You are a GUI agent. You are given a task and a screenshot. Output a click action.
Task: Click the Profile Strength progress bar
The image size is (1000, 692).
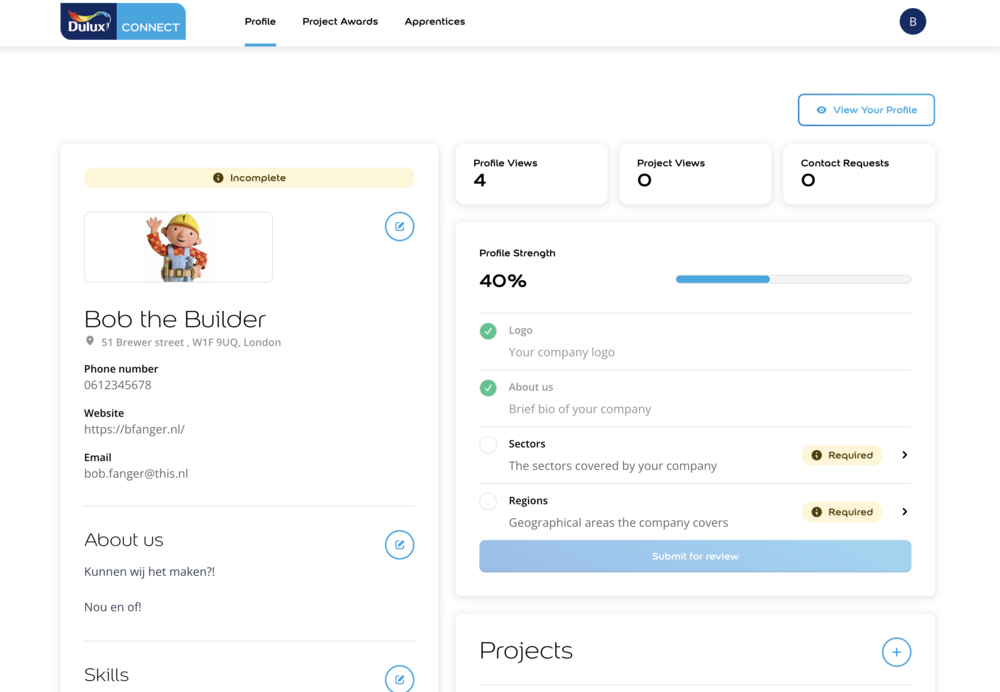tap(793, 280)
